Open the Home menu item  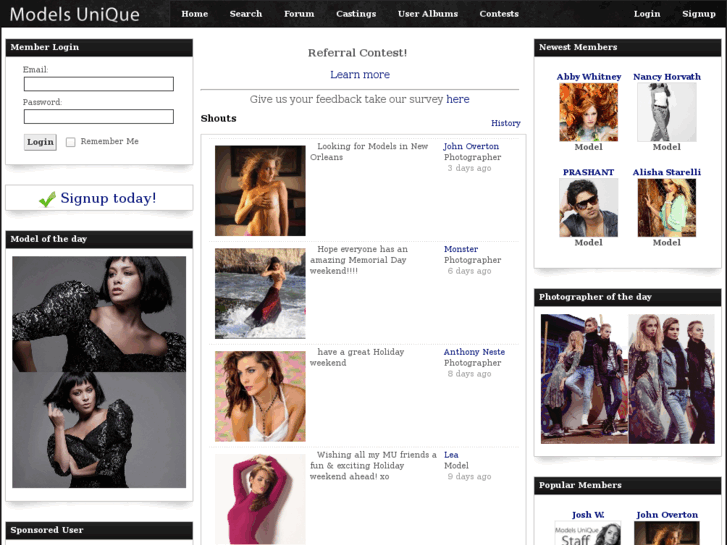(x=195, y=14)
